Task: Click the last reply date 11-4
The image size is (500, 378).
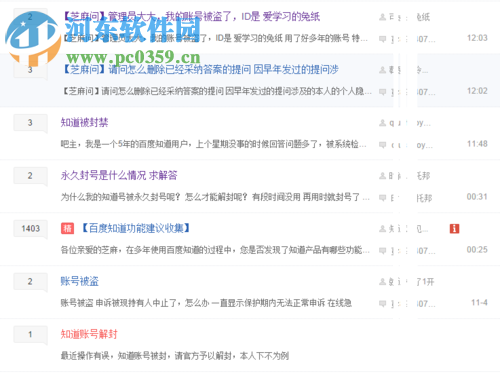Action: (x=479, y=303)
